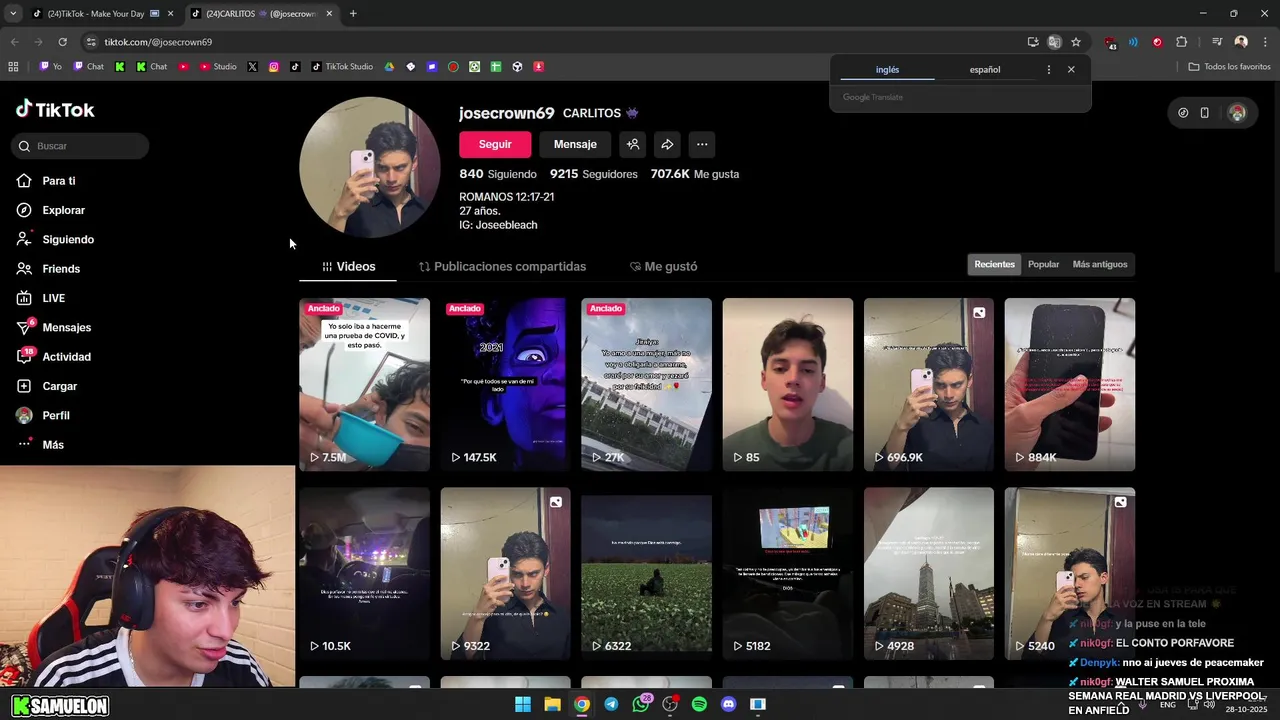Click install app icon in address bar
This screenshot has width=1280, height=720.
click(x=1033, y=42)
